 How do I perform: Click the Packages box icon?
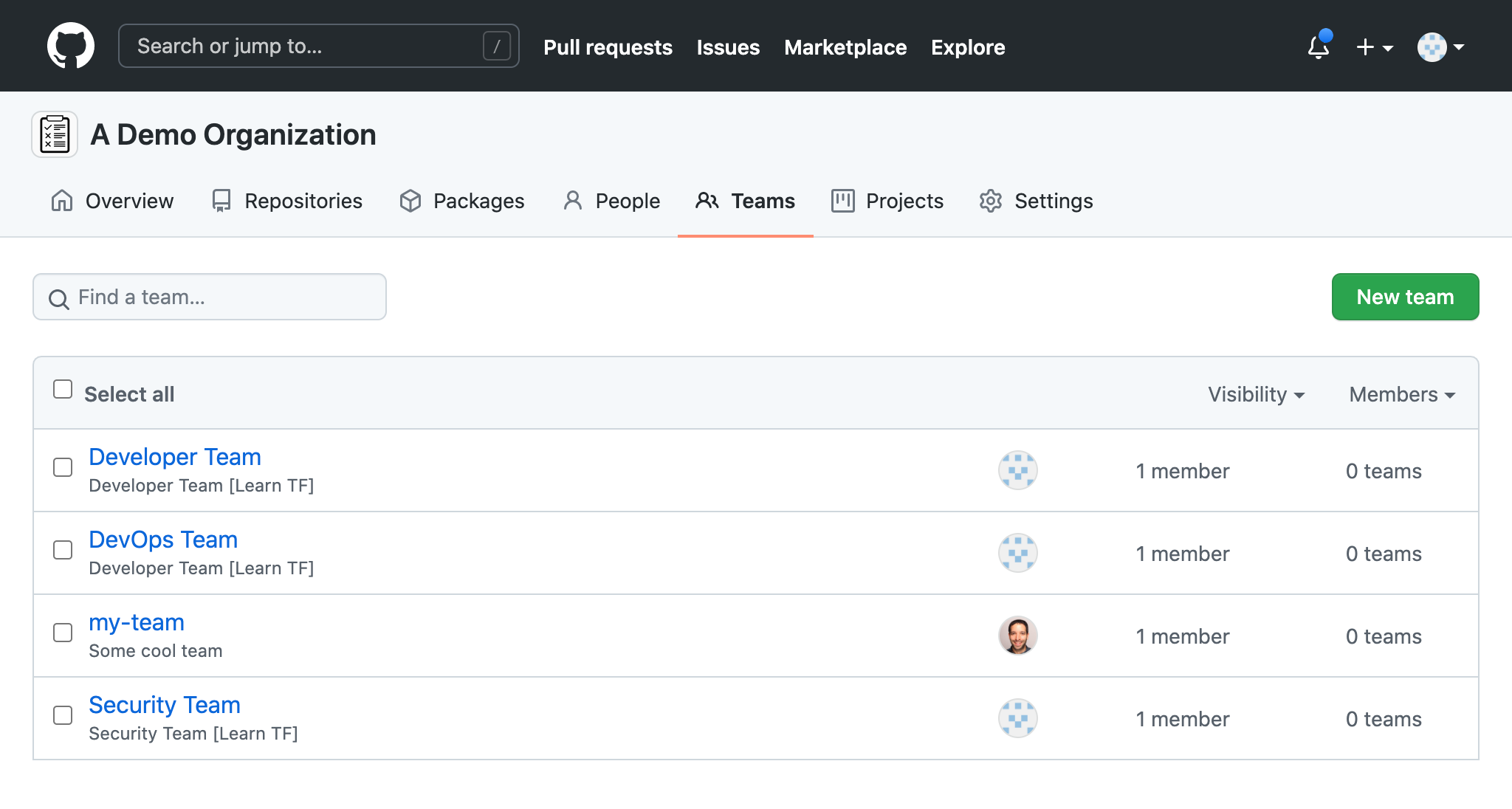pyautogui.click(x=410, y=200)
